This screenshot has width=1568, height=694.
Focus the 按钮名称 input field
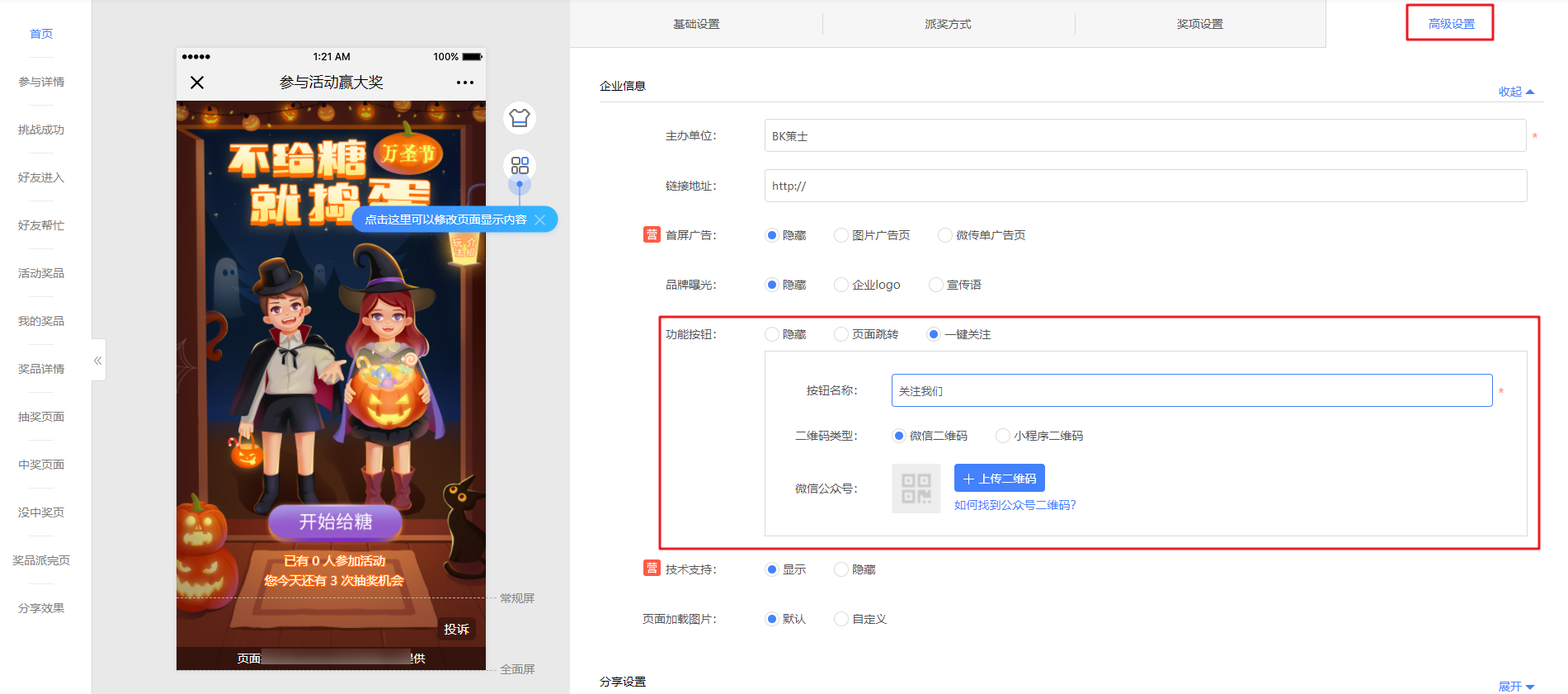[1192, 390]
